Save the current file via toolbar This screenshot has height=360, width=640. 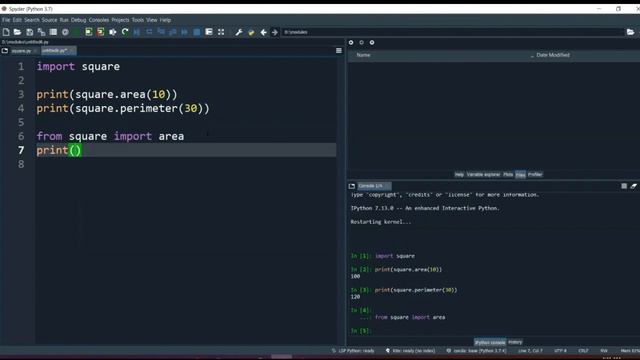tap(29, 32)
